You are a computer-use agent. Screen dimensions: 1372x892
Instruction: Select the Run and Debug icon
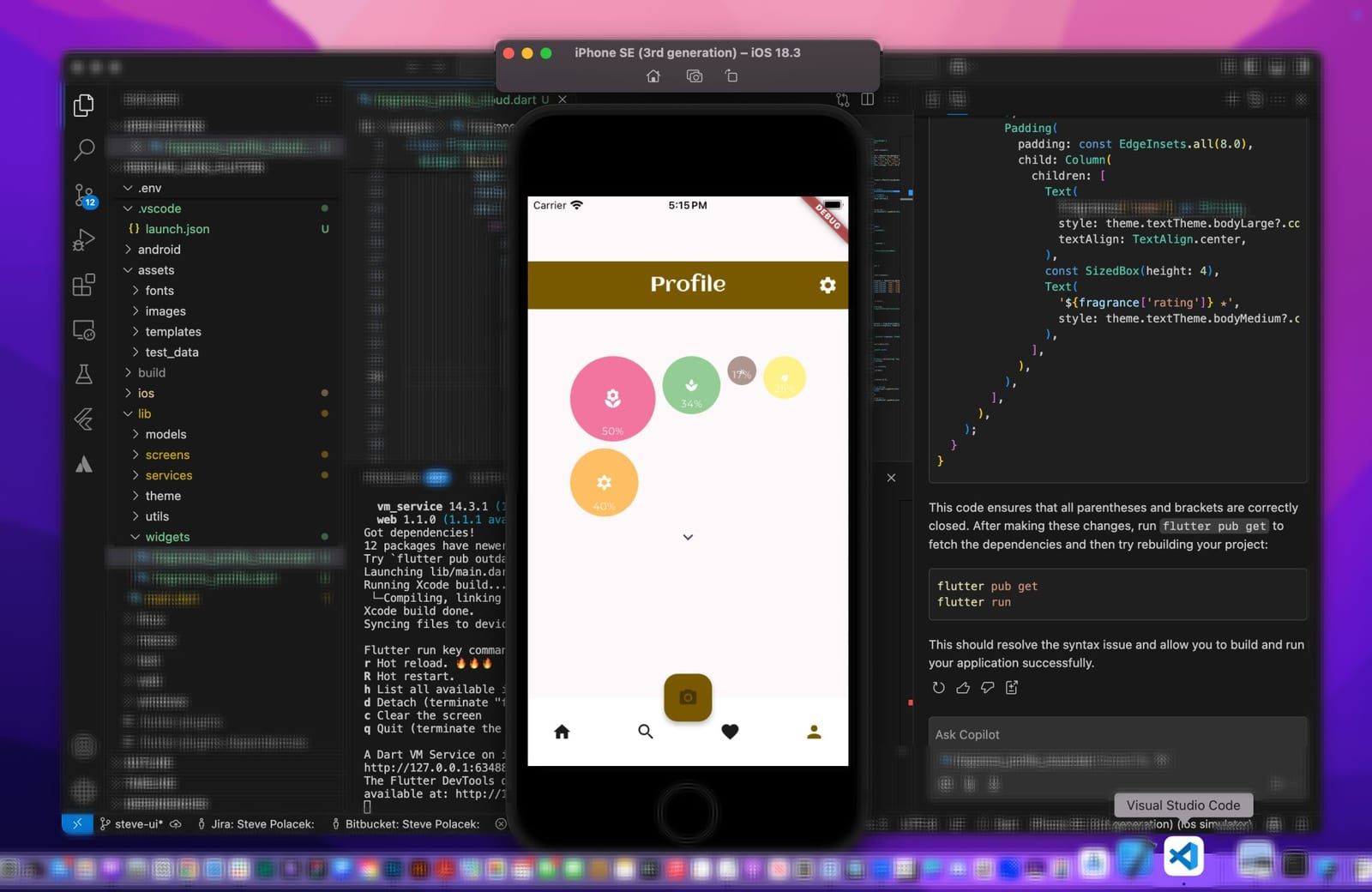[x=83, y=239]
